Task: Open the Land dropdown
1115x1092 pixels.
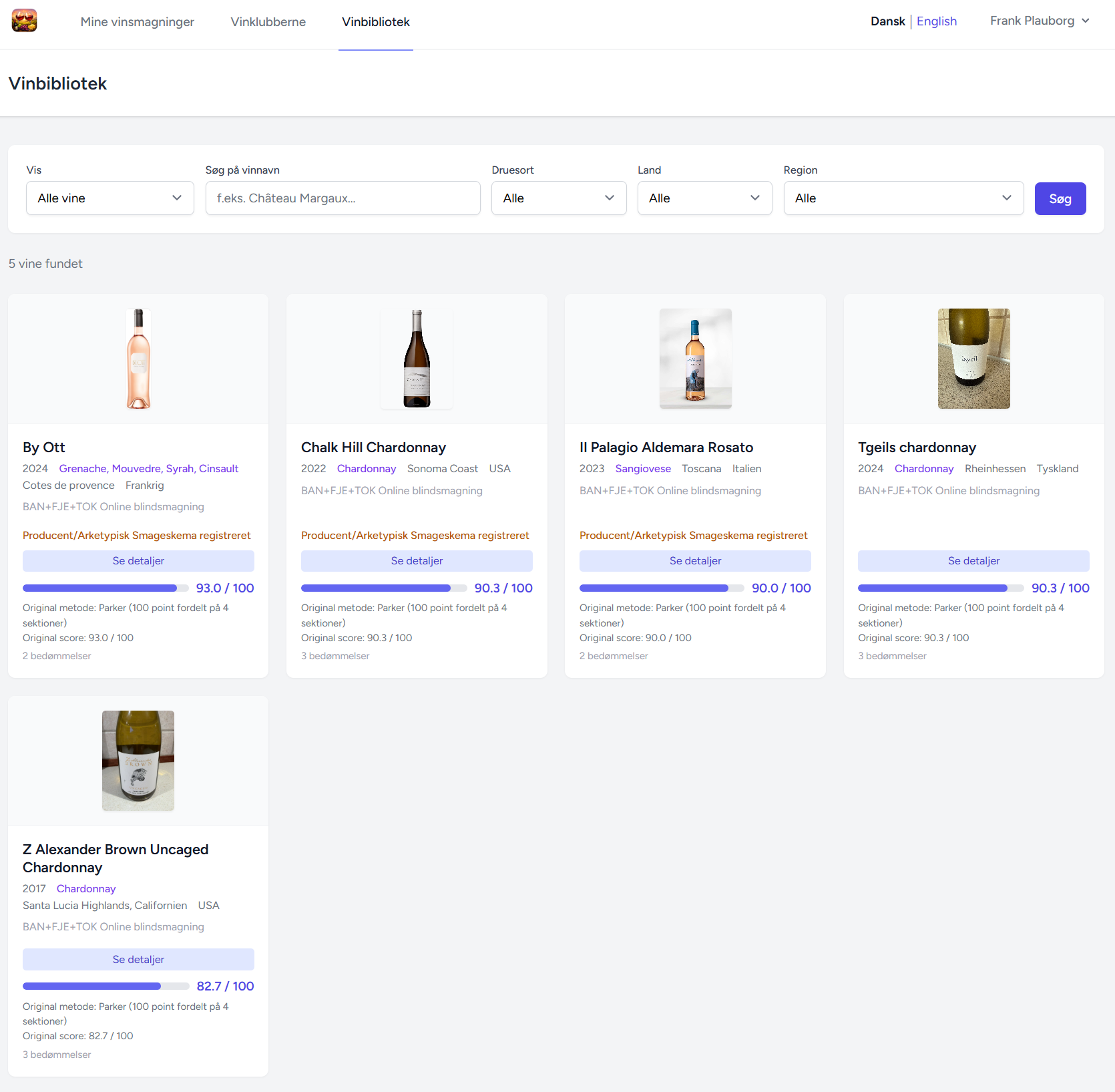Action: click(x=705, y=198)
